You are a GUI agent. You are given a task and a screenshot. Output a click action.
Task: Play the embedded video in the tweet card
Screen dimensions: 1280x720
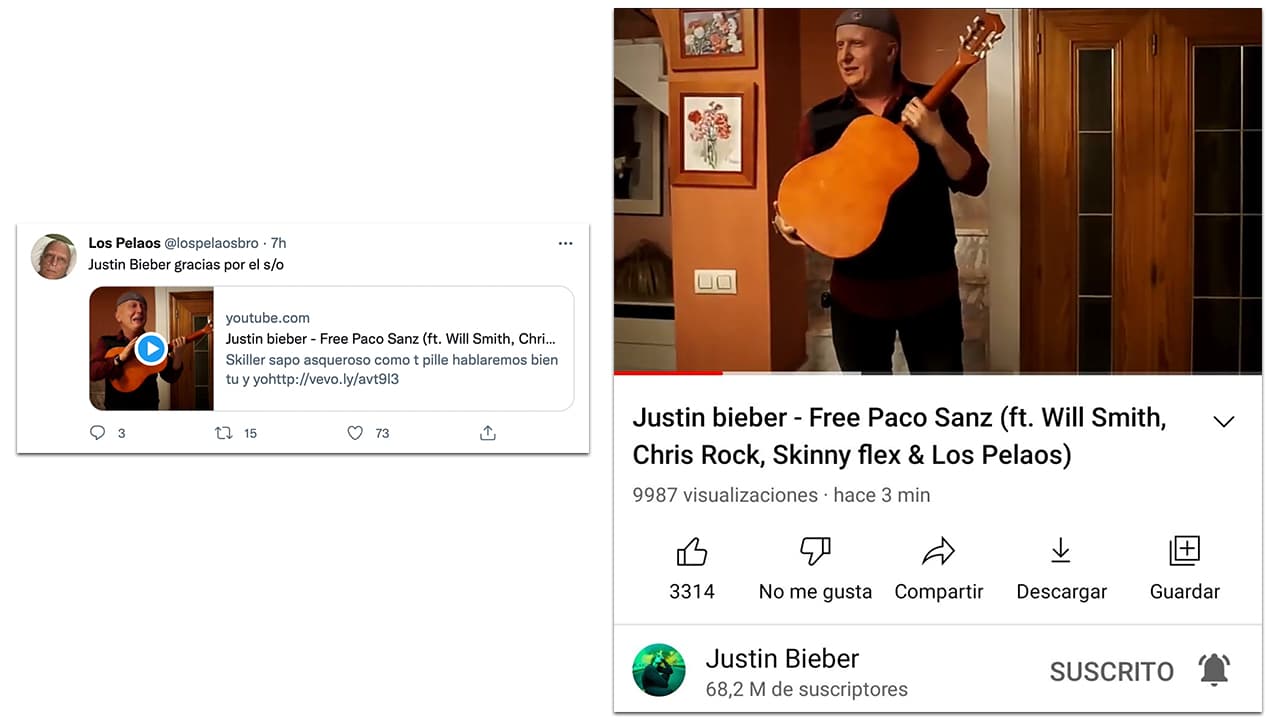tap(151, 348)
